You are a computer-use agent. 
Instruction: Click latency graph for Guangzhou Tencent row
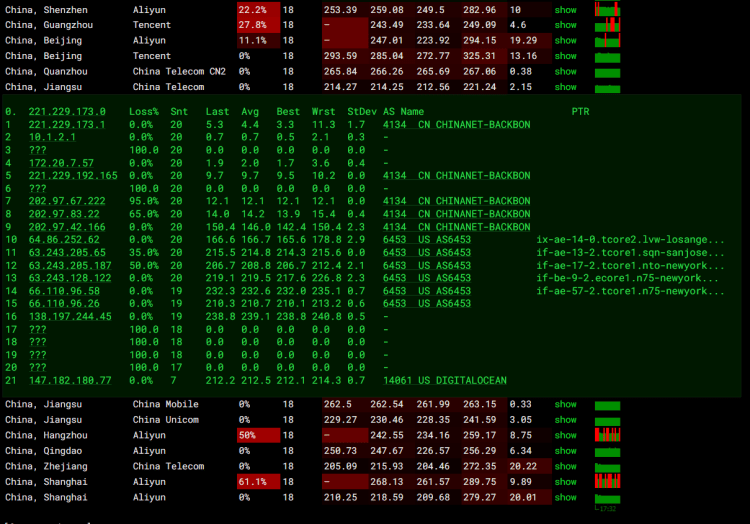pyautogui.click(x=607, y=25)
